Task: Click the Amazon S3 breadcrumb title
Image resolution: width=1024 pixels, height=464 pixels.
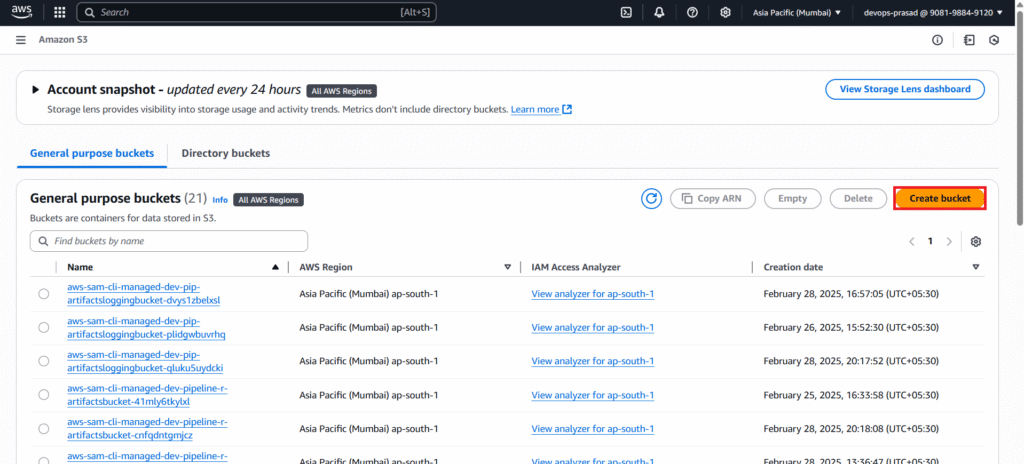Action: (63, 40)
